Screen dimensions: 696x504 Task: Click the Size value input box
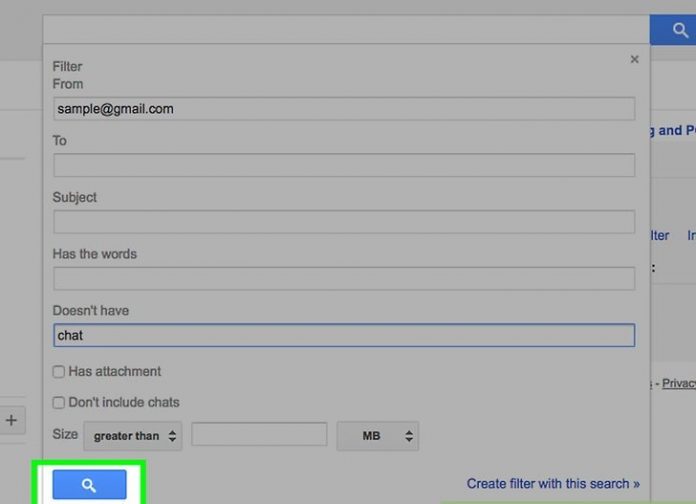pyautogui.click(x=259, y=435)
